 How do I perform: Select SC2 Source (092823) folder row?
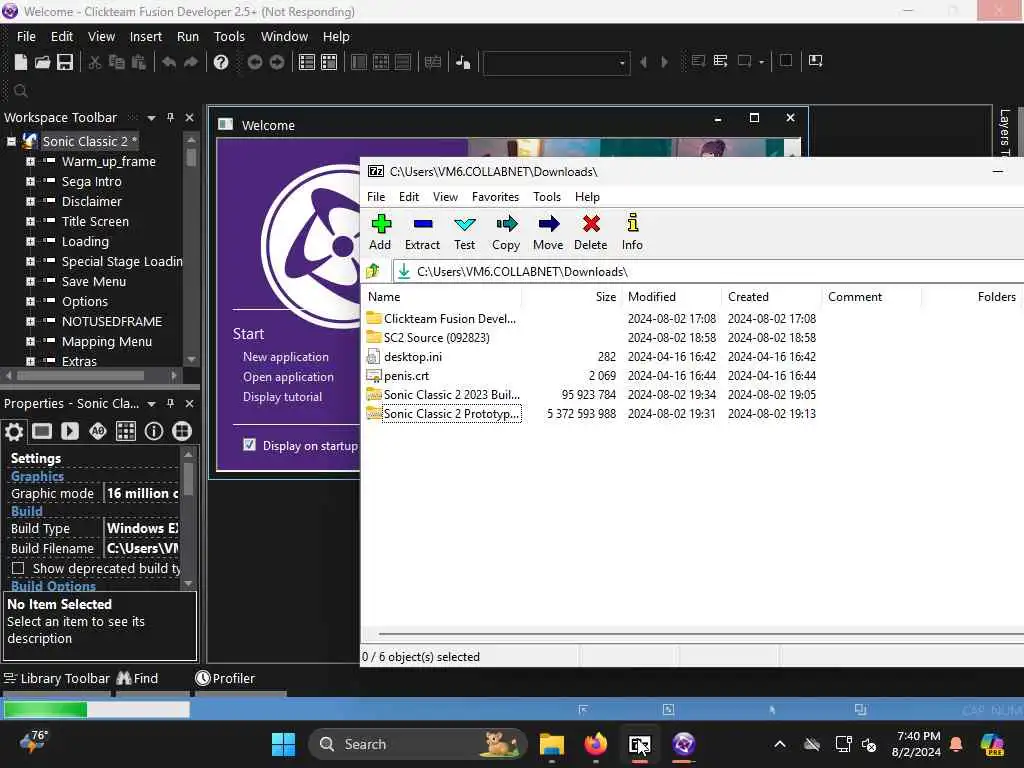[591, 338]
